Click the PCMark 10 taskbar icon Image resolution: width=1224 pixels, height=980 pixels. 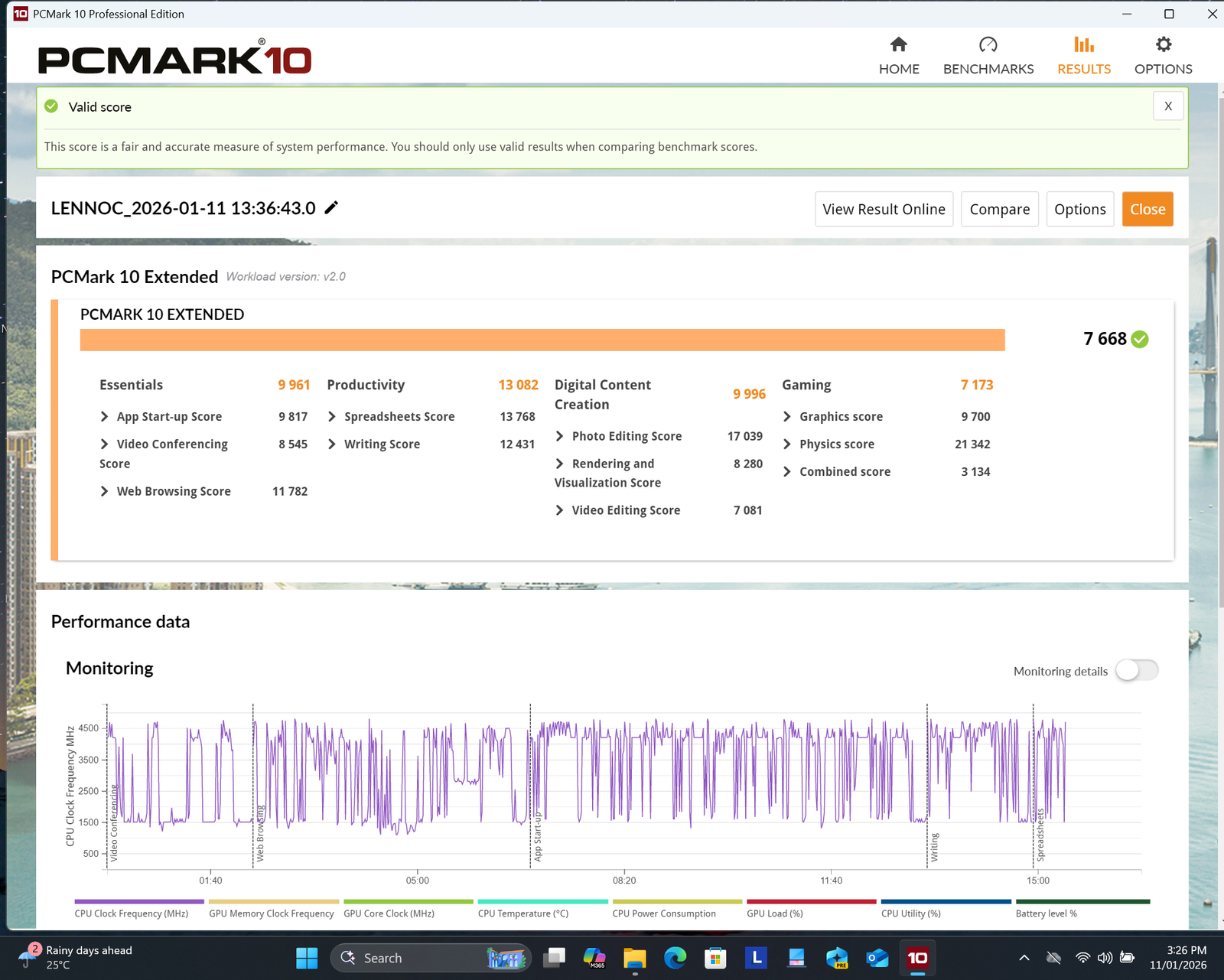tap(917, 958)
